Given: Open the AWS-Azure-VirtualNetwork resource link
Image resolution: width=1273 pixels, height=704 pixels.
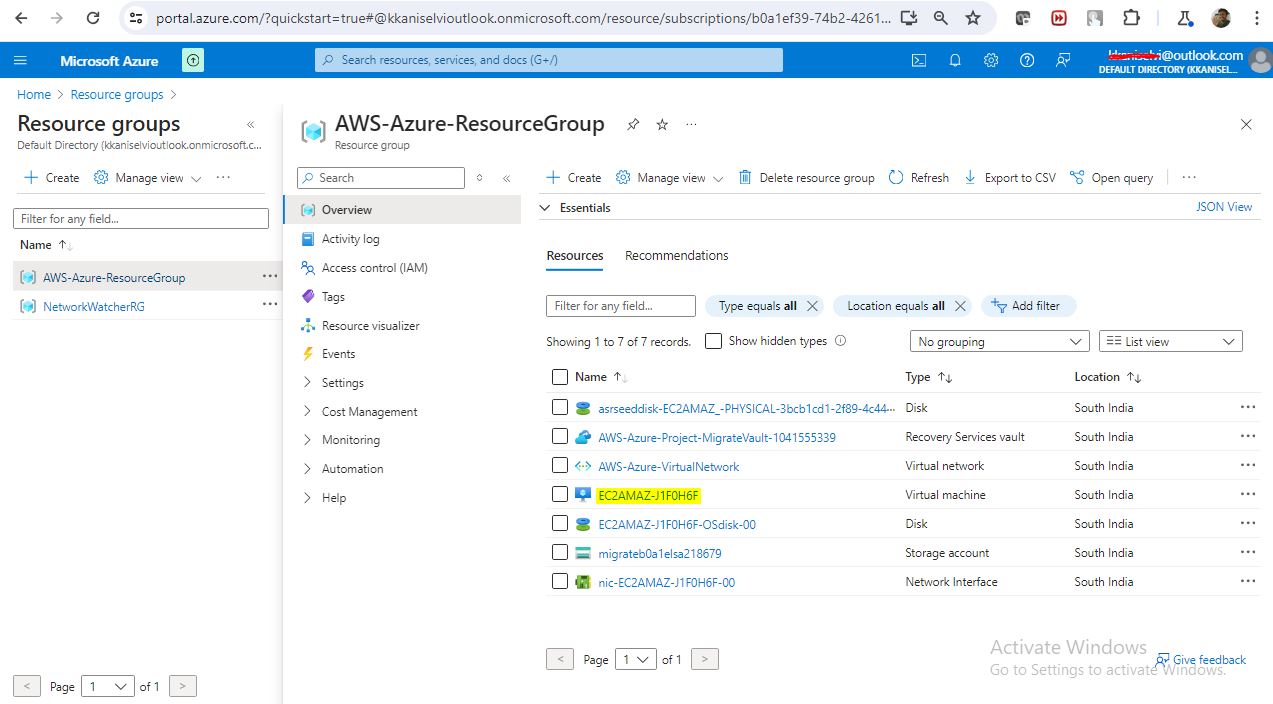Looking at the screenshot, I should tap(668, 467).
